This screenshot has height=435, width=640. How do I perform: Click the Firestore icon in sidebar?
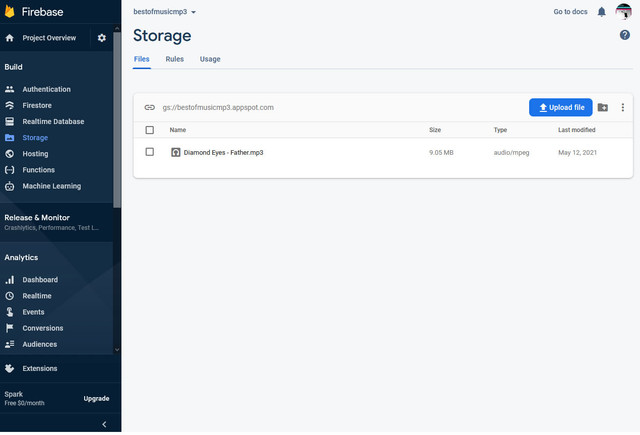pos(10,105)
